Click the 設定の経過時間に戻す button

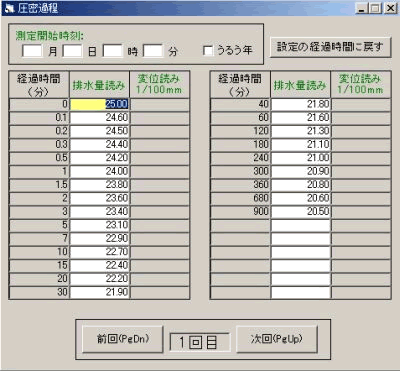coord(330,47)
